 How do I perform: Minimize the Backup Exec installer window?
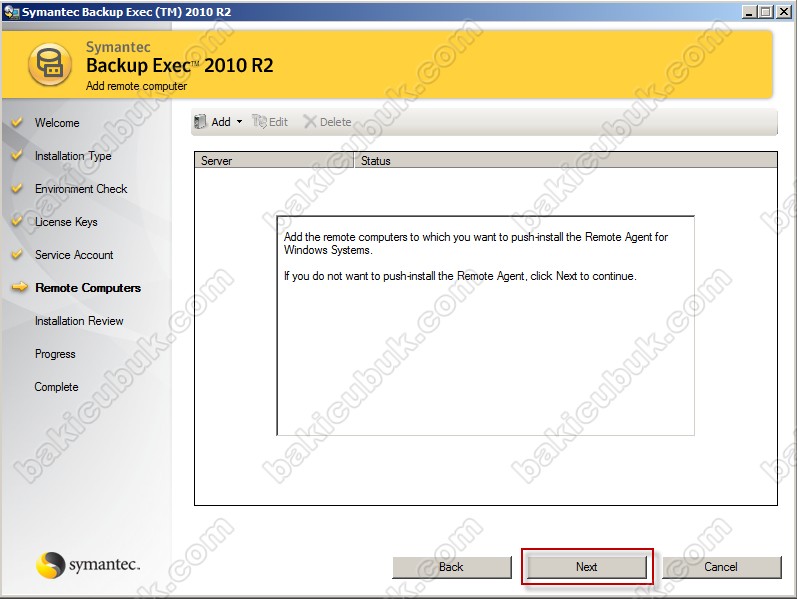748,12
